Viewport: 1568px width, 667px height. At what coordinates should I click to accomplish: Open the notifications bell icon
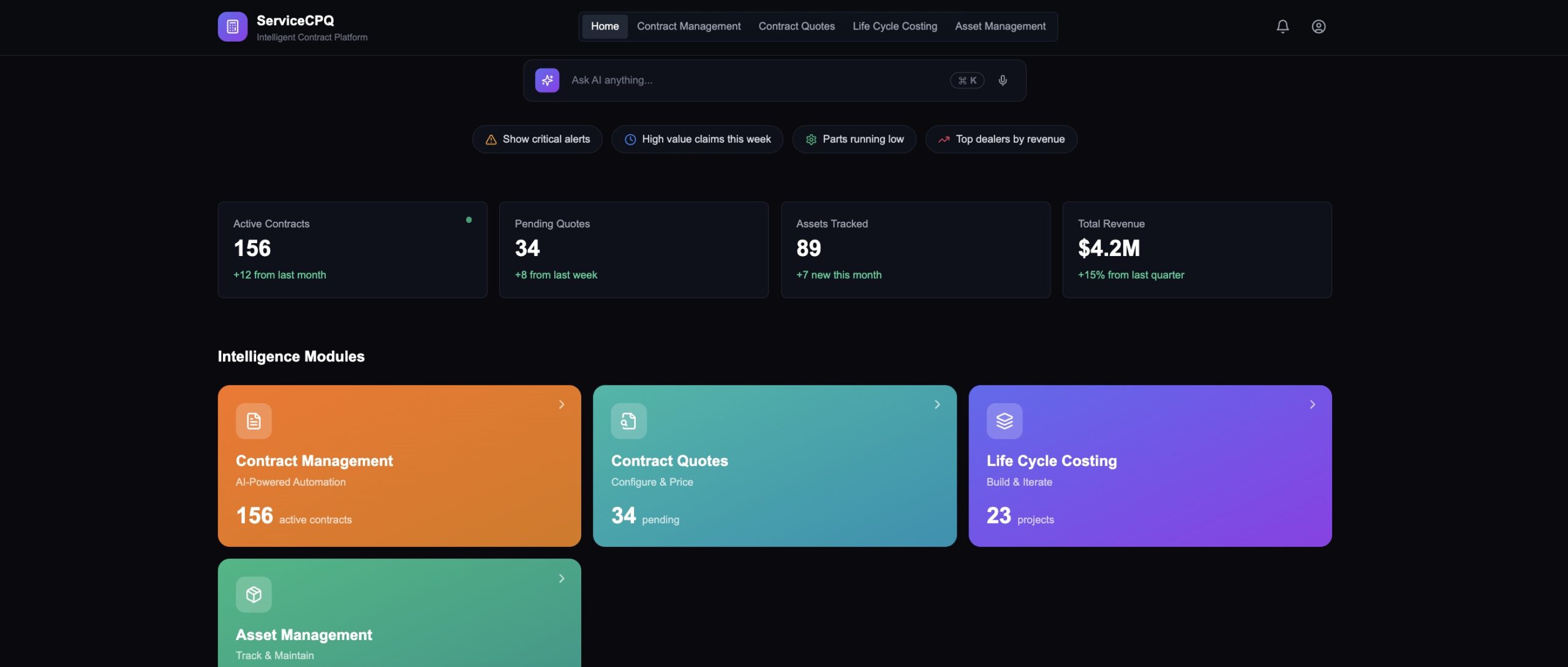[1282, 26]
